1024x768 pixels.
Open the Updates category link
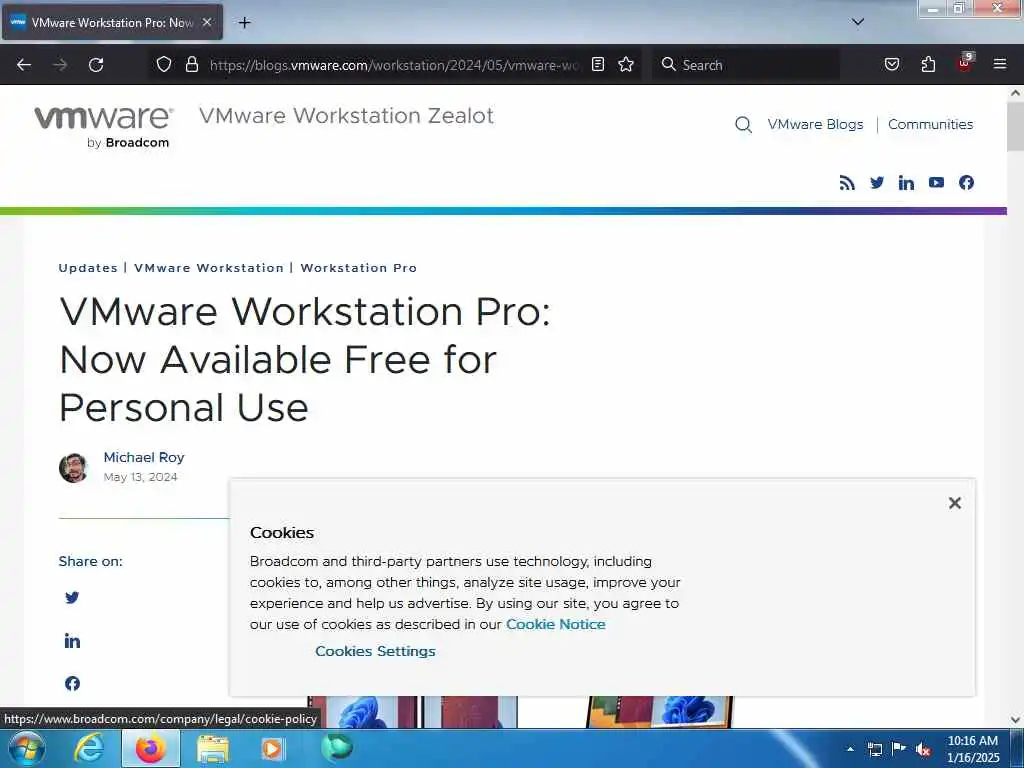point(88,268)
